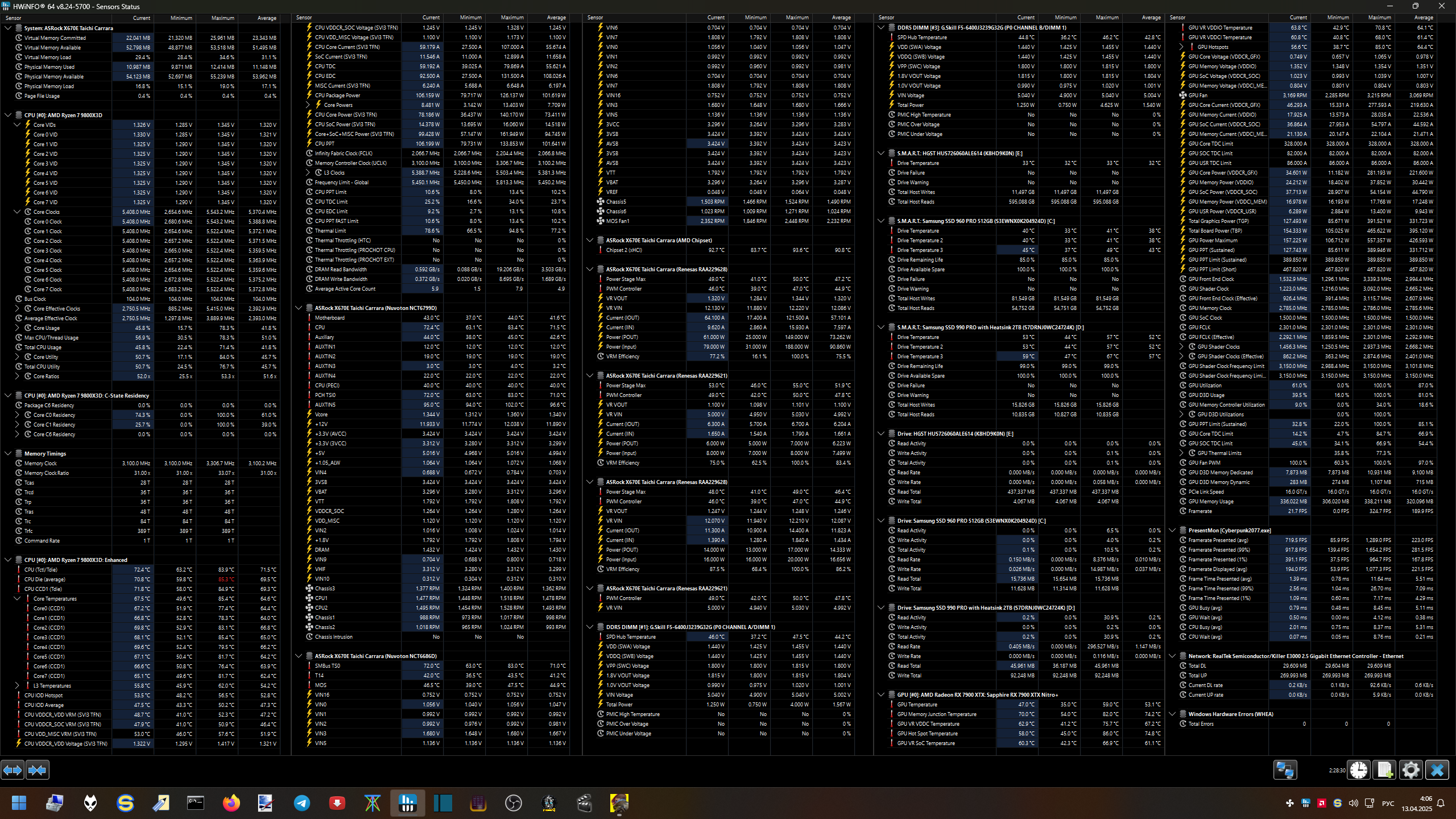Select the GPU Temperature sensor row
Viewport: 1456px width, 819px height.
click(917, 704)
